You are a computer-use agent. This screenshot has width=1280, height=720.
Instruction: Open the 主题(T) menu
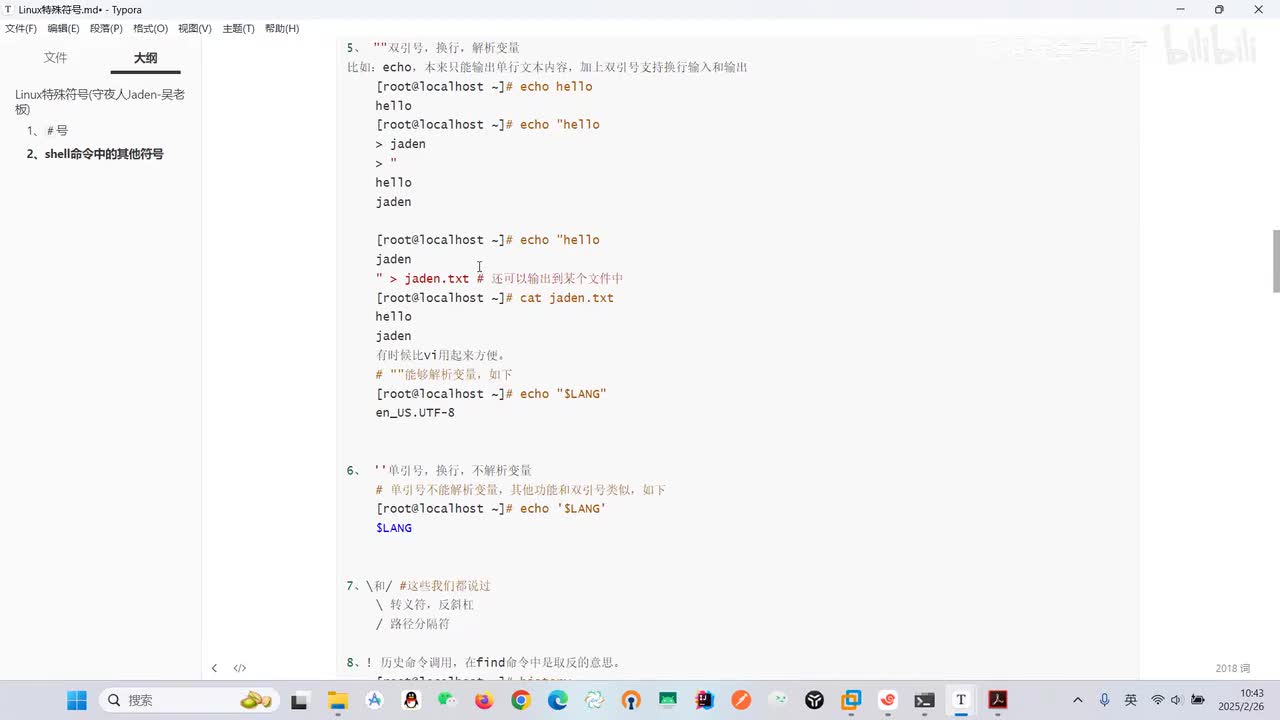click(x=238, y=28)
